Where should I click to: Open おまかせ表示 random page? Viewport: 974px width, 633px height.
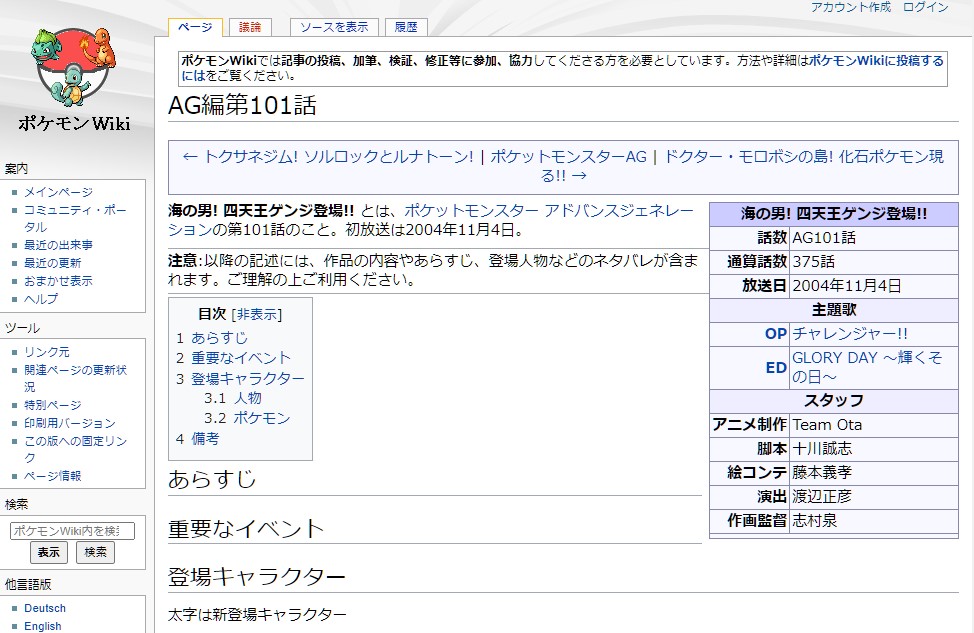tap(58, 281)
